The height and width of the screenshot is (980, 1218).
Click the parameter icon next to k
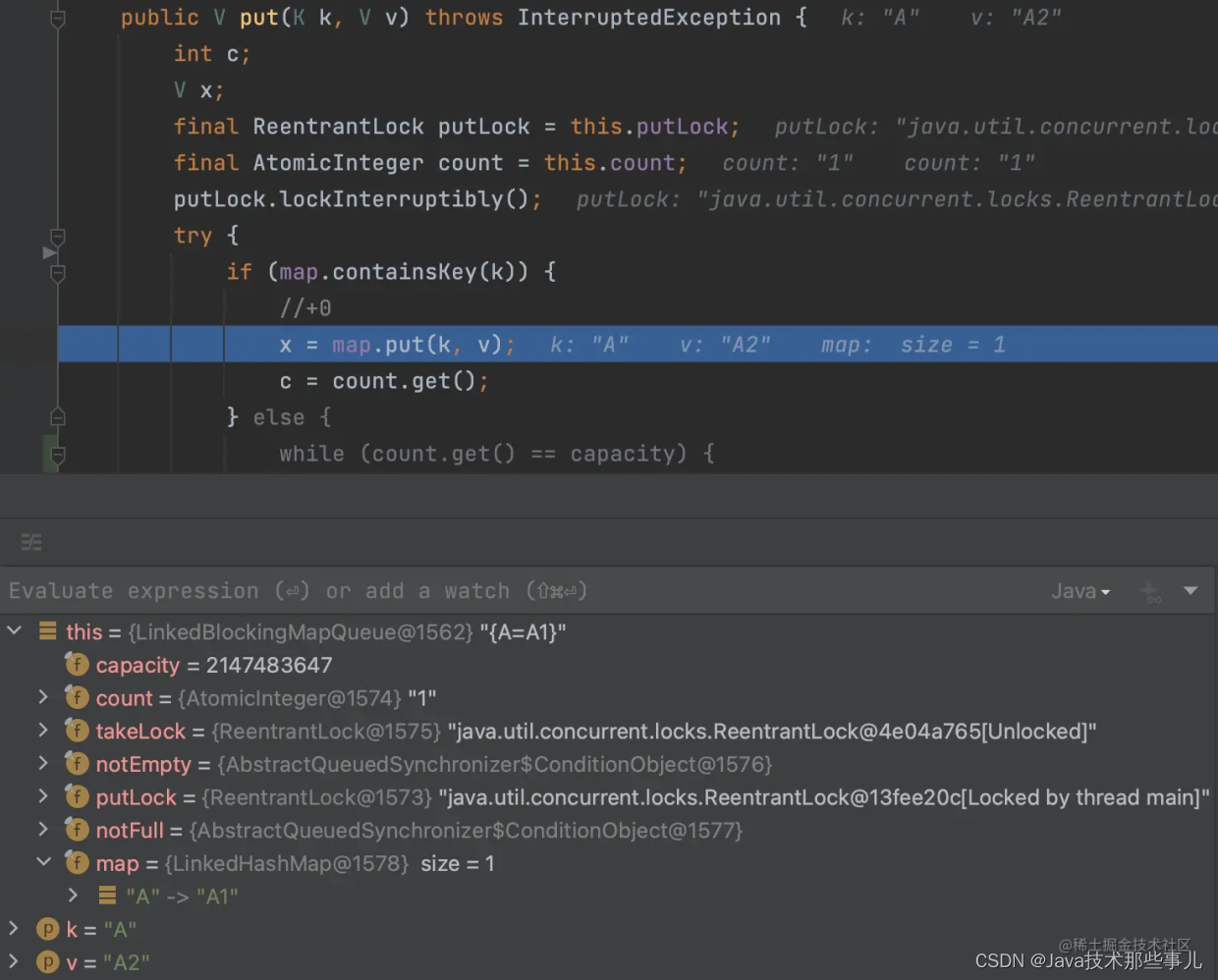pyautogui.click(x=47, y=929)
